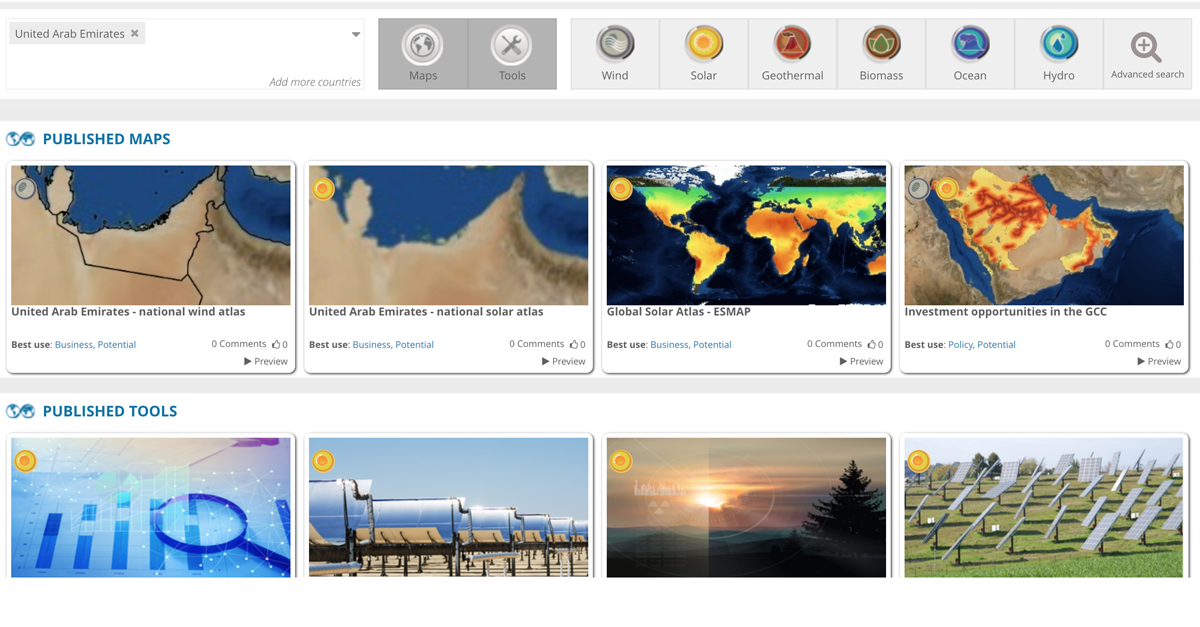
Task: Open the solar panel field tool thumbnail
Action: pos(1044,507)
